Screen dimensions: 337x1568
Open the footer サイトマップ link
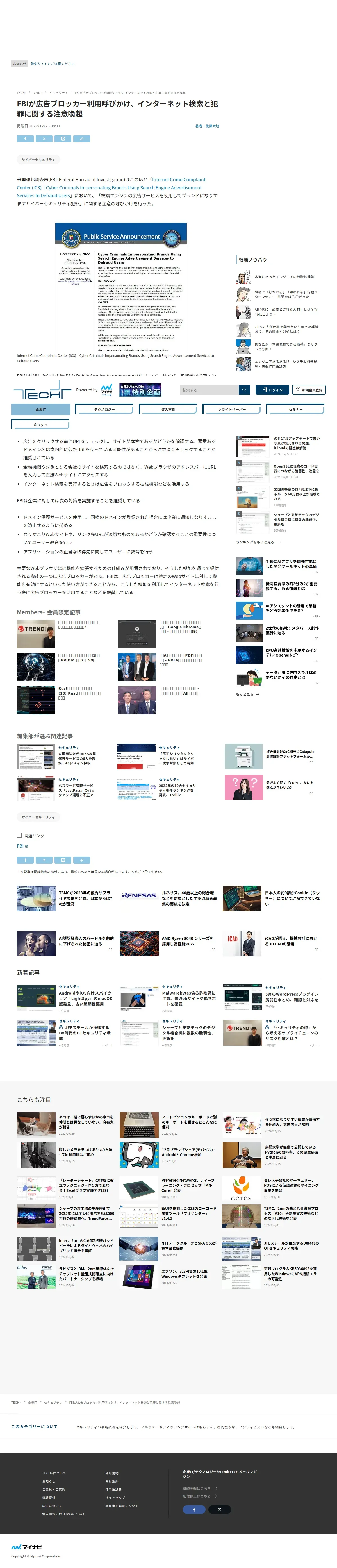tap(115, 1497)
